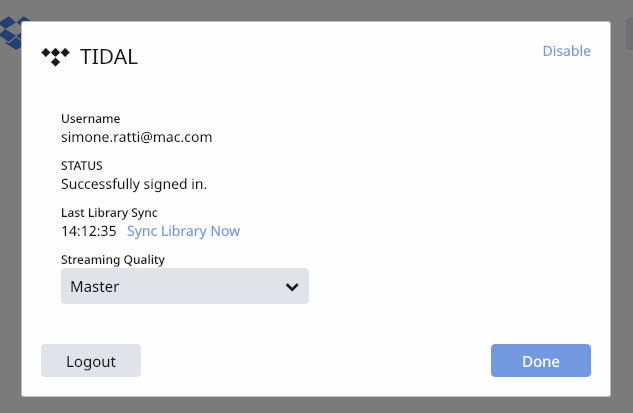
Task: Click the Last Library Sync label
Action: click(109, 213)
